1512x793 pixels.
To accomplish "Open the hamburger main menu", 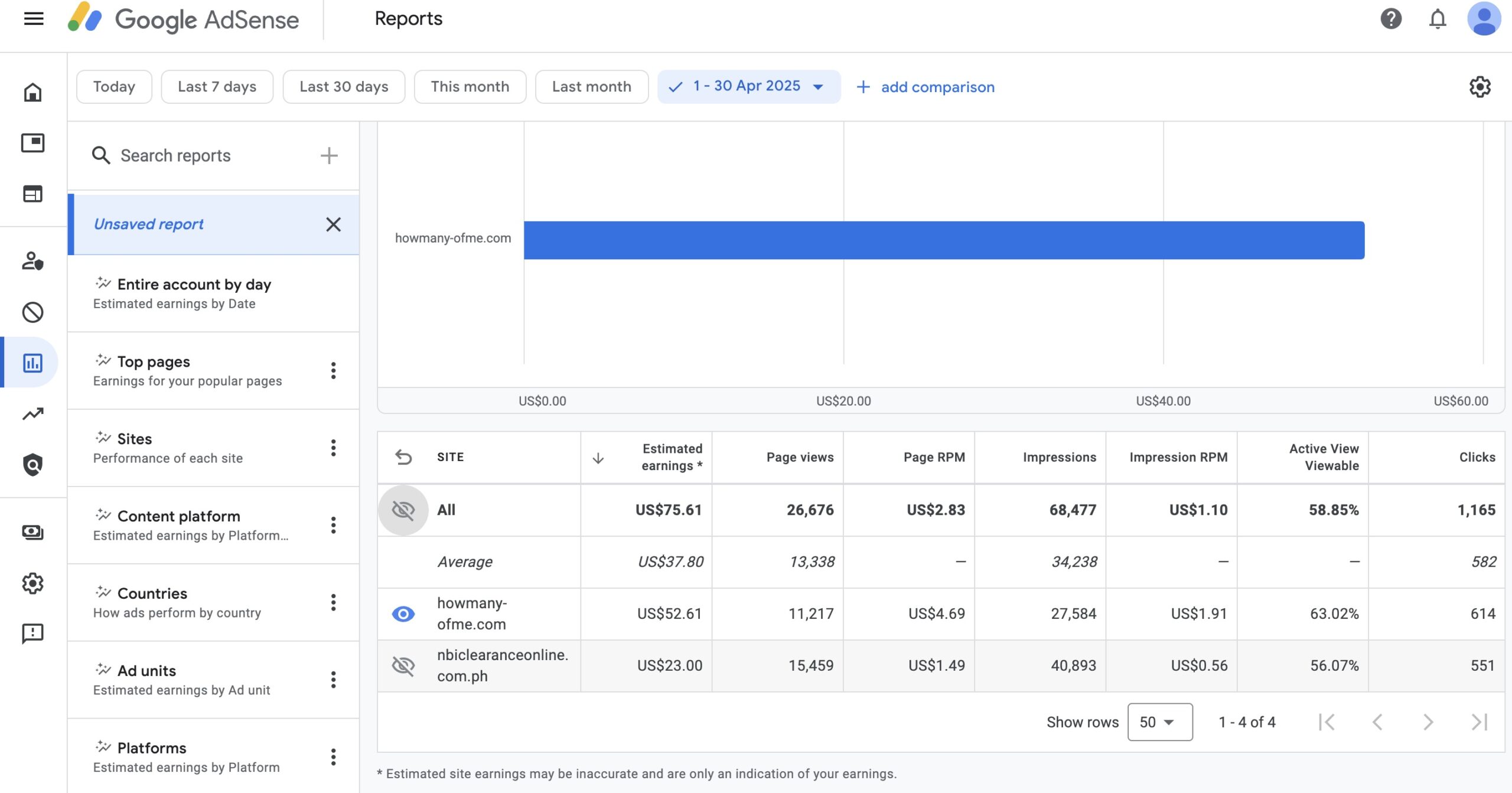I will 34,19.
